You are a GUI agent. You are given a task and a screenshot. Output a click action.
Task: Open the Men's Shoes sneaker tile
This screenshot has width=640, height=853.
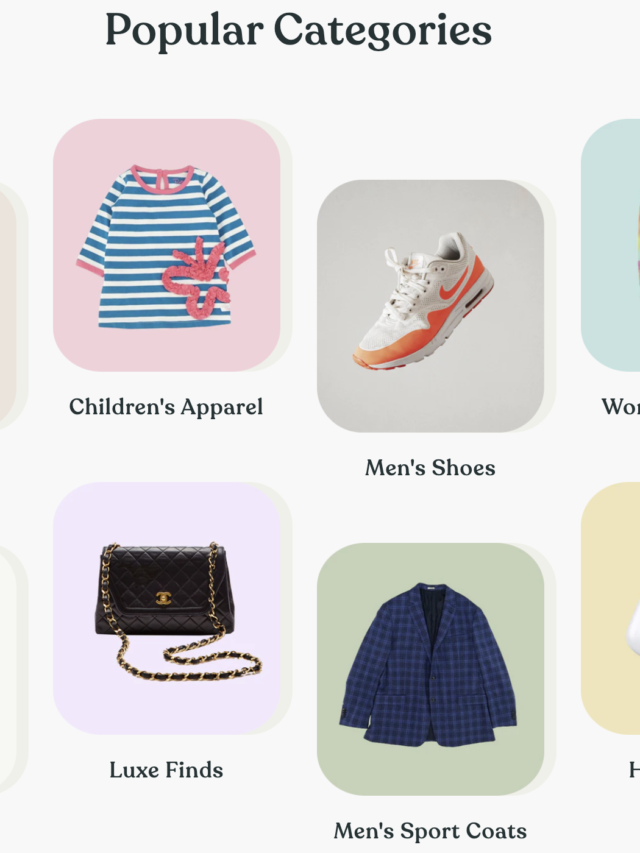click(430, 306)
